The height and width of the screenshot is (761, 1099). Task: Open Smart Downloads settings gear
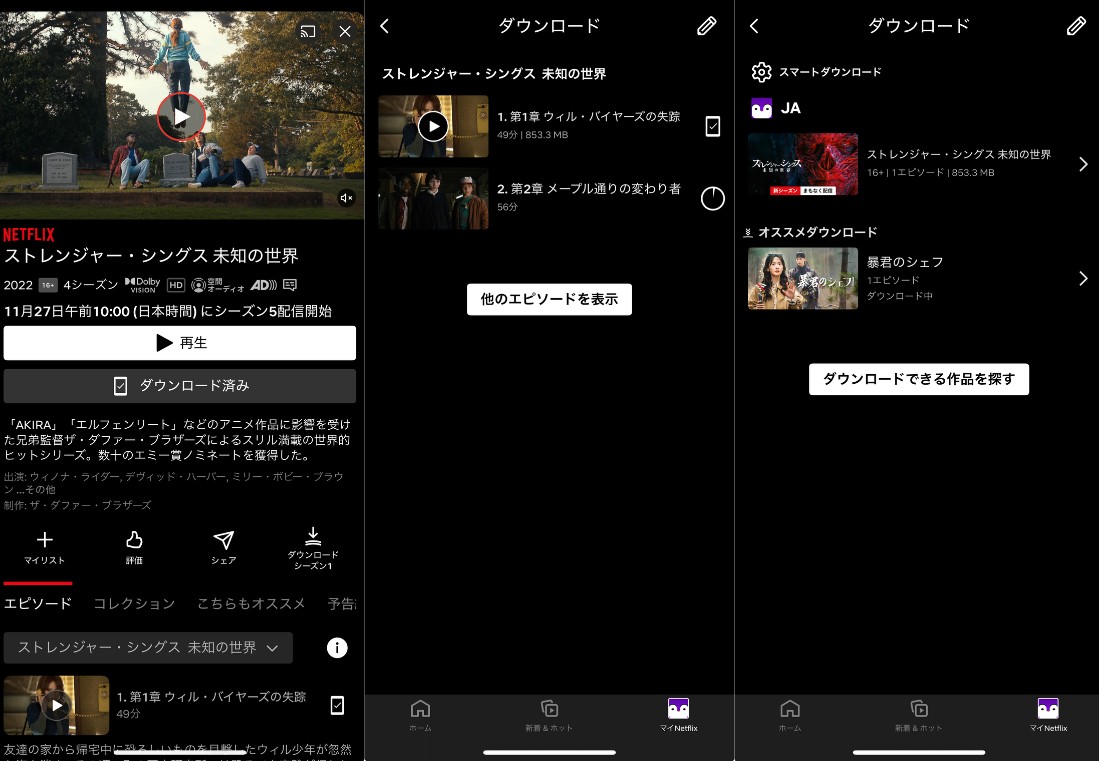click(x=762, y=71)
